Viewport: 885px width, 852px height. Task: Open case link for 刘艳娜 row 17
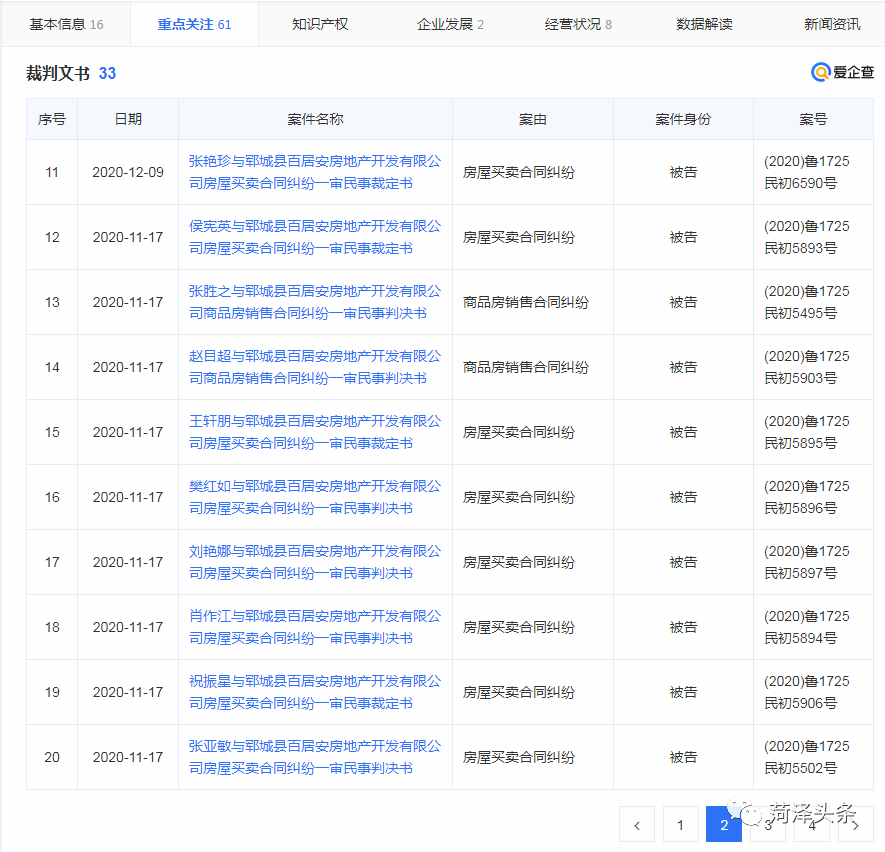(x=314, y=562)
